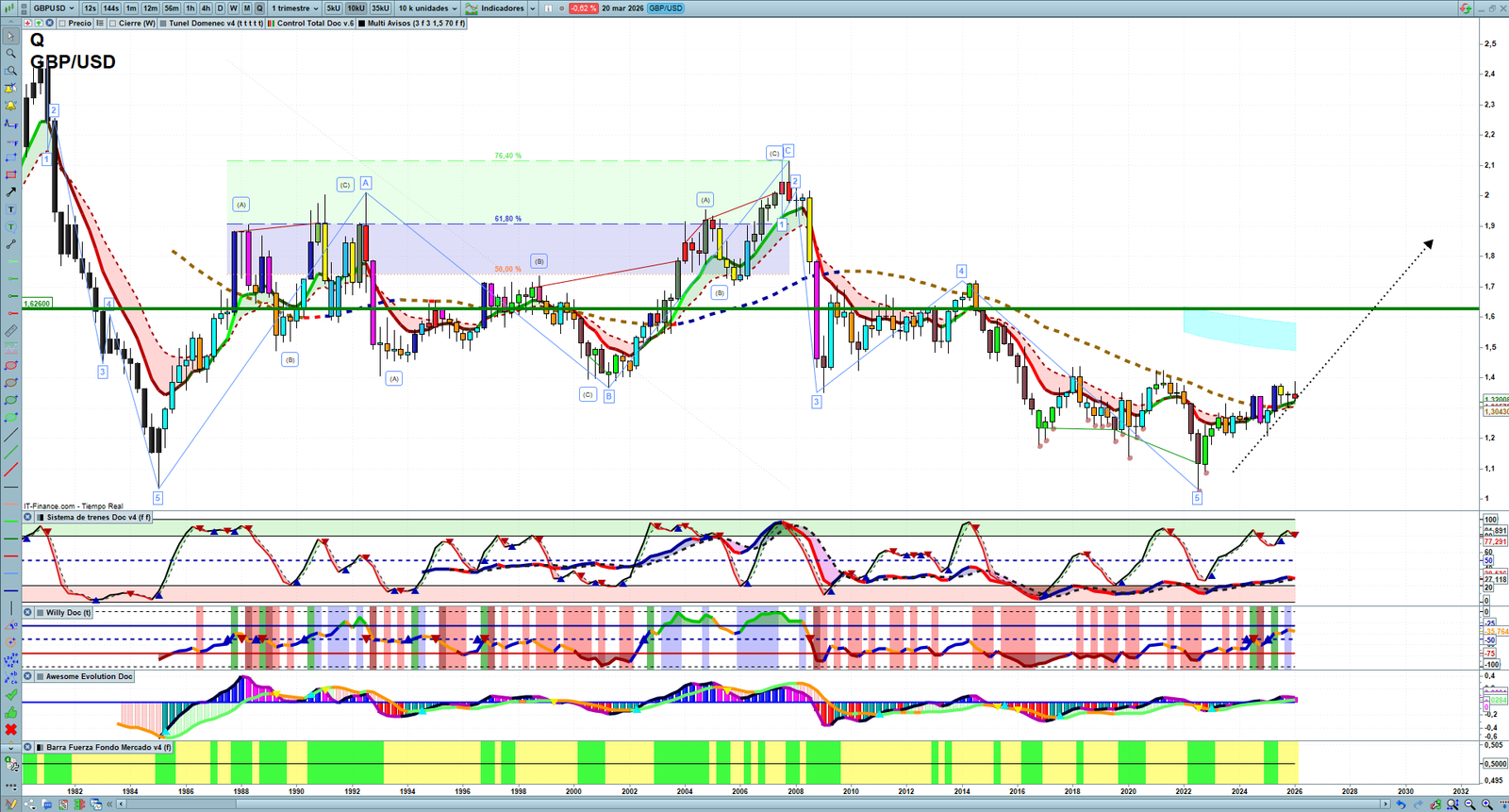Image resolution: width=1509 pixels, height=812 pixels.
Task: Switch to the 4h timeframe
Action: [206, 8]
